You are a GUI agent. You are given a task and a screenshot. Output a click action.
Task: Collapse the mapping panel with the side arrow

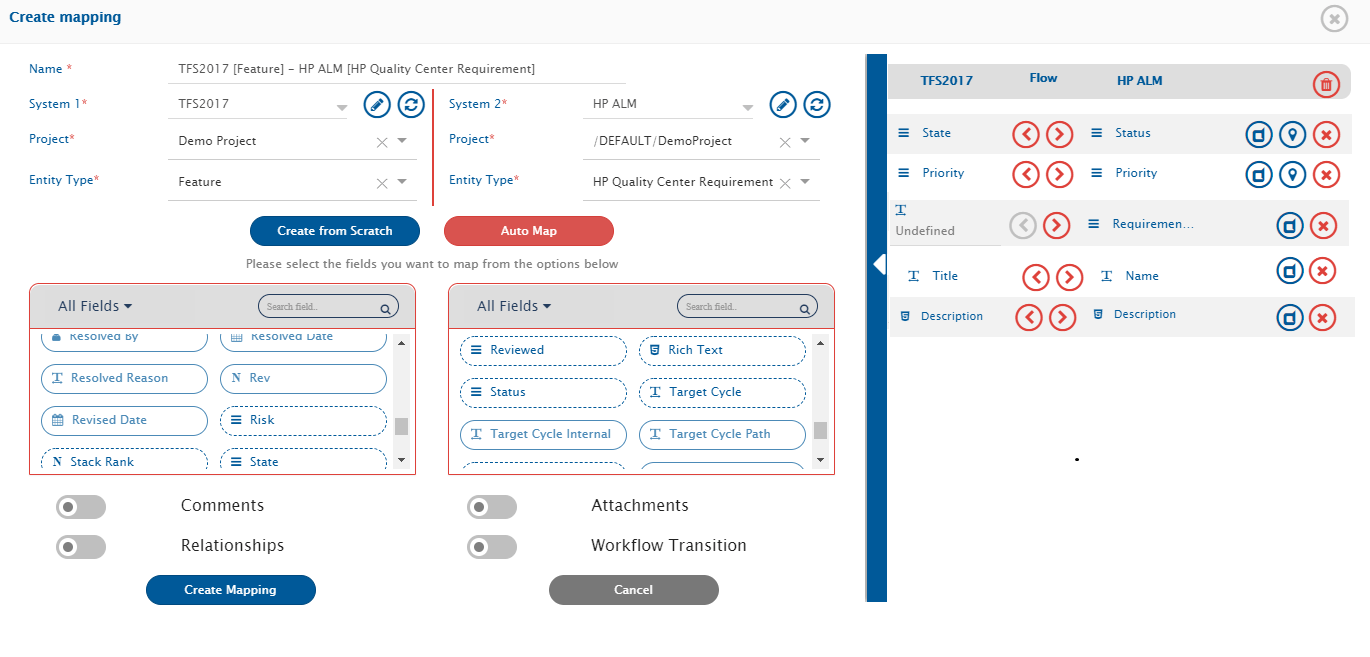879,264
